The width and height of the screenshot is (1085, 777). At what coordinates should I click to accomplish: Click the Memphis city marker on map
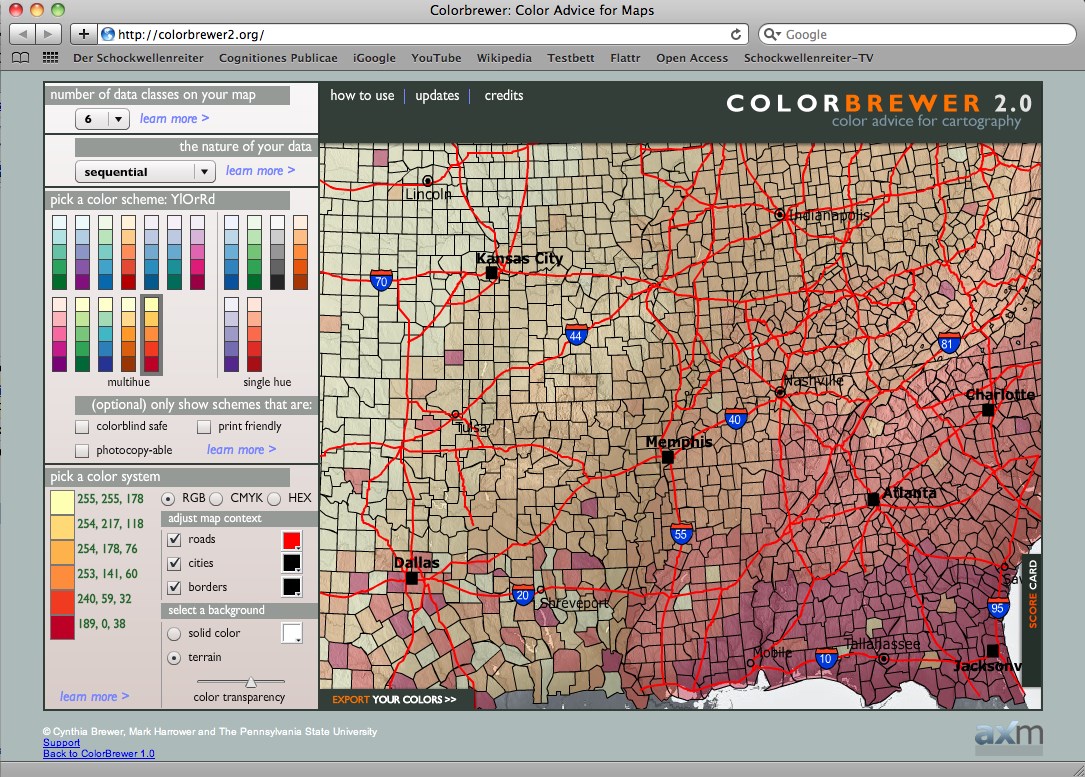click(667, 457)
